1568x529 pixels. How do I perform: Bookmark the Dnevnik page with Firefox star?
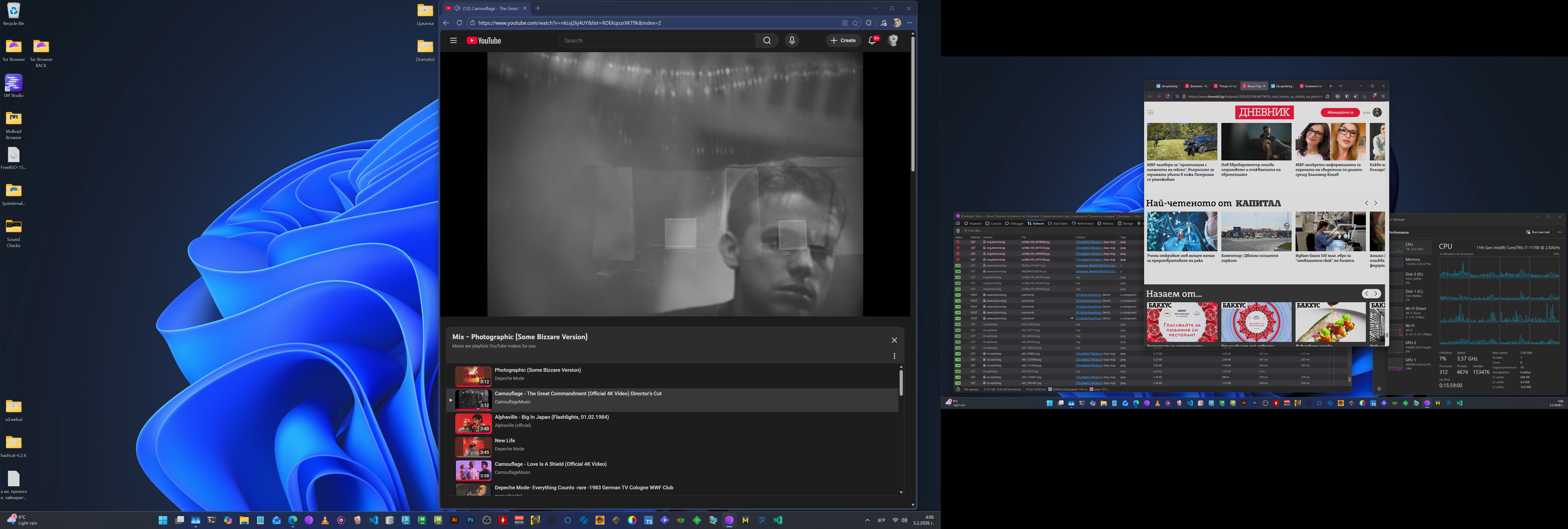(1328, 96)
